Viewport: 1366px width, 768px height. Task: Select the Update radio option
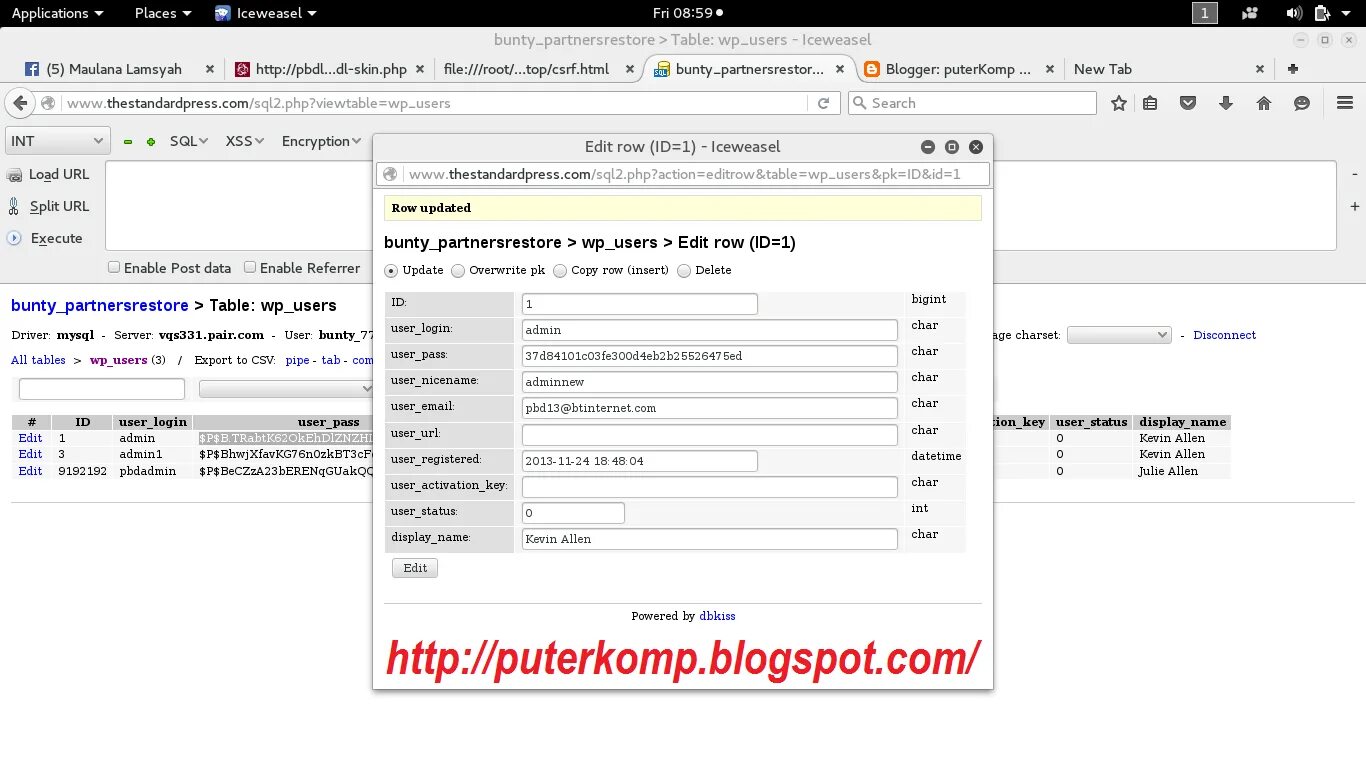(391, 271)
